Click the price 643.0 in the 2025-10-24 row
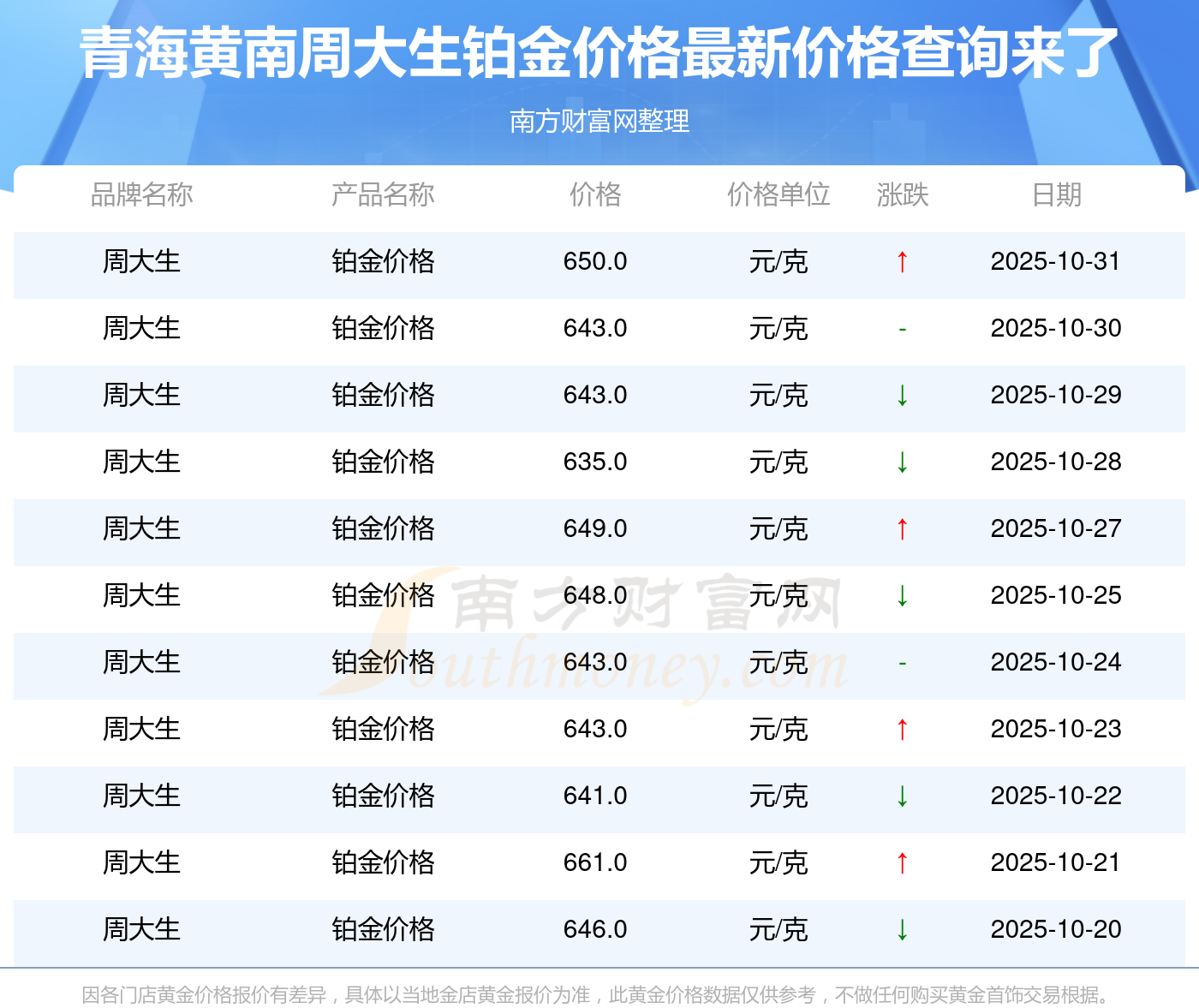1199x1008 pixels. (x=595, y=662)
